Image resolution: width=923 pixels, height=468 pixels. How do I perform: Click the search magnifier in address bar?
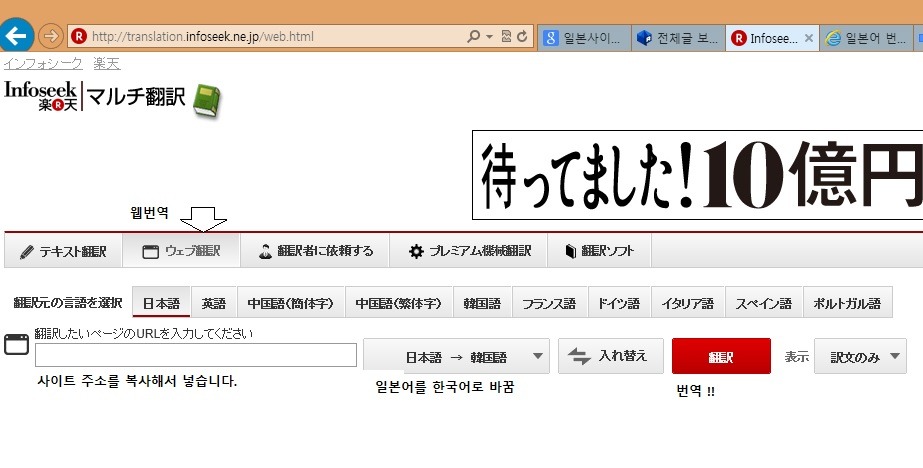pyautogui.click(x=473, y=37)
